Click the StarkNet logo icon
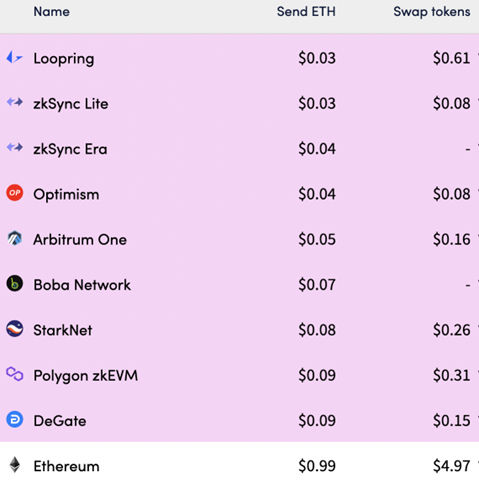 [15, 329]
